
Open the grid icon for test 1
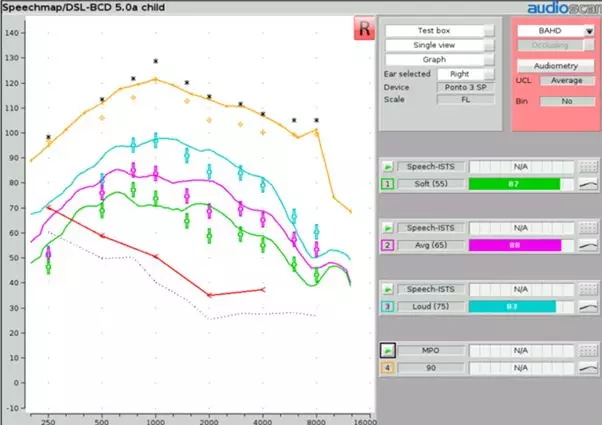[588, 167]
